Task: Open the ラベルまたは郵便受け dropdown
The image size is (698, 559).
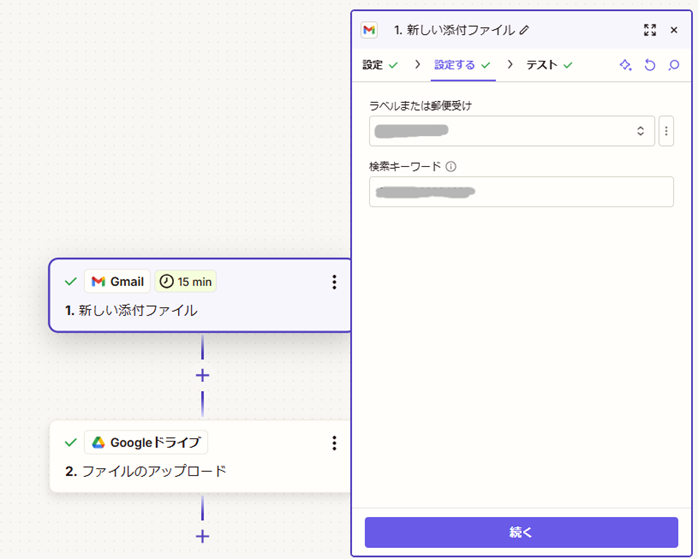Action: tap(511, 131)
